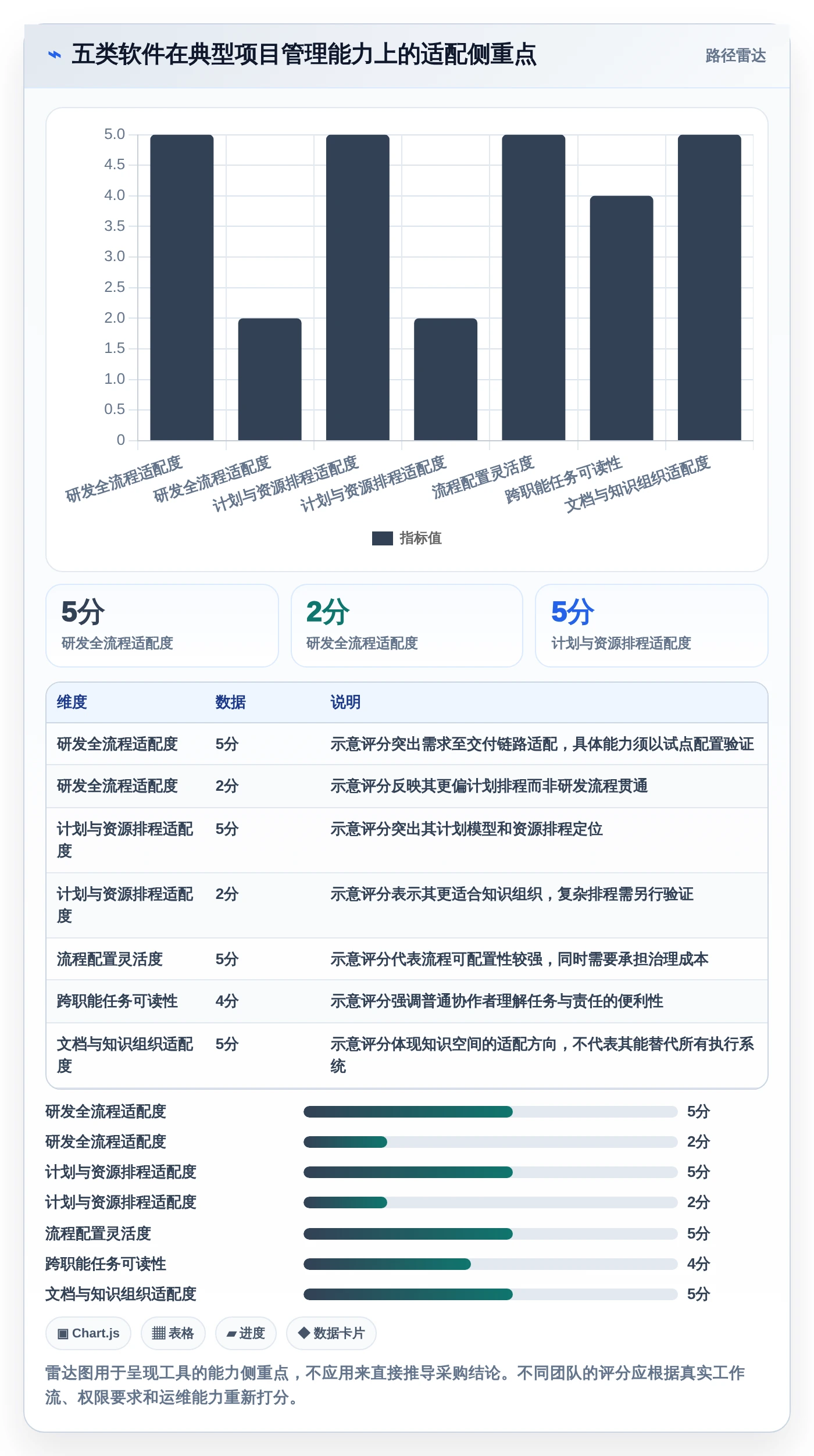Click the chart title 五类软件在典型项目管理能力上的适配侧重点
Viewport: 814px width, 1456px height.
pyautogui.click(x=304, y=55)
